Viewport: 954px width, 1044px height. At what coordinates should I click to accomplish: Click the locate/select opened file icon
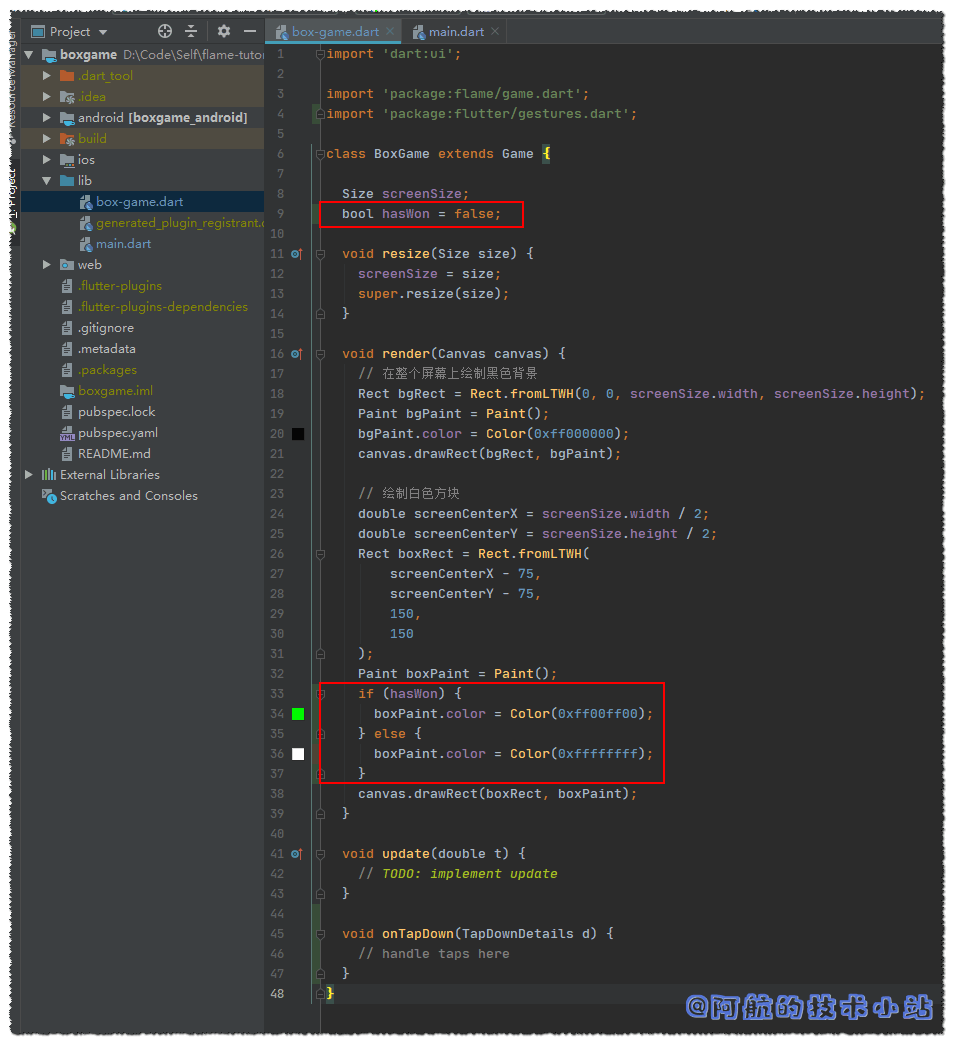[x=165, y=32]
